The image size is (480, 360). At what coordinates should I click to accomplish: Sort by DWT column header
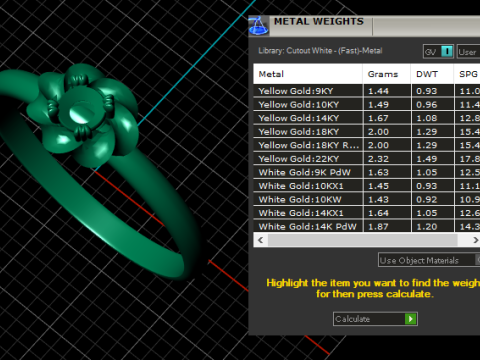tap(432, 74)
